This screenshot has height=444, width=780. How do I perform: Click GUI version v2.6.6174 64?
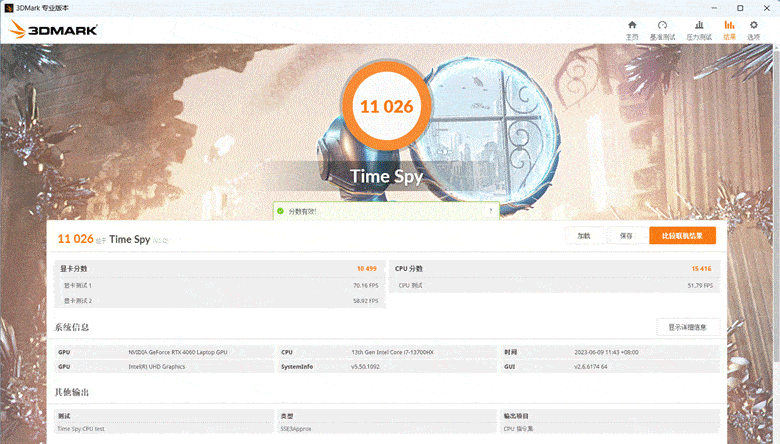click(590, 366)
